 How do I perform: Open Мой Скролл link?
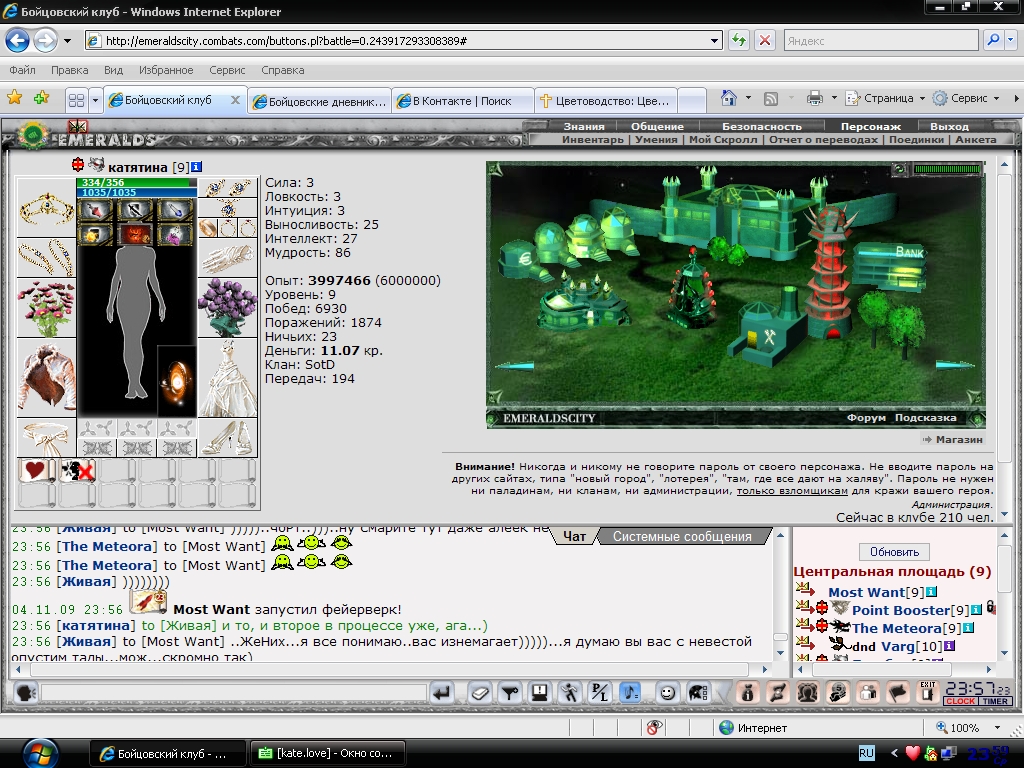(x=723, y=139)
